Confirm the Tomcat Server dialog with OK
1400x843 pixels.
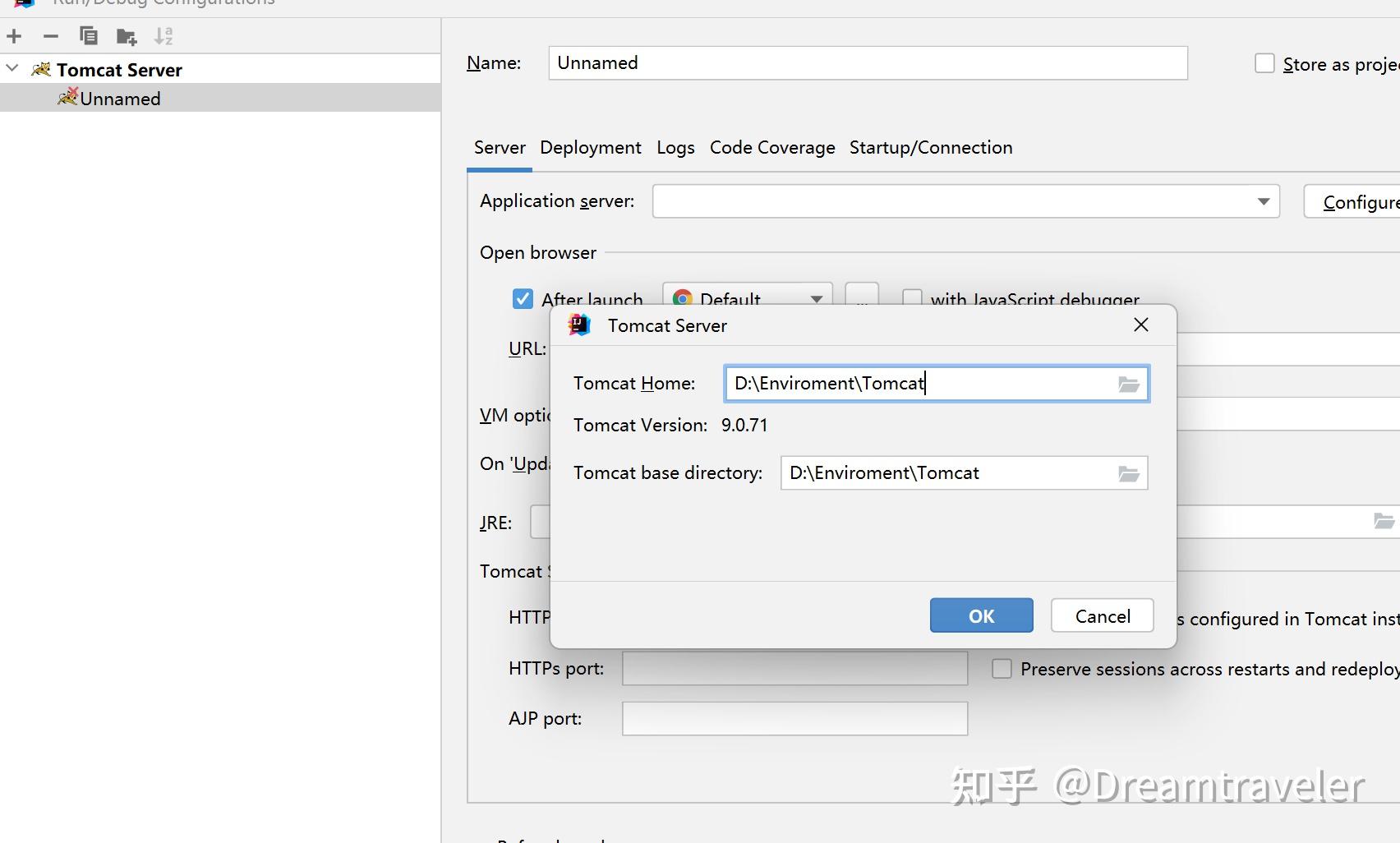[x=982, y=615]
